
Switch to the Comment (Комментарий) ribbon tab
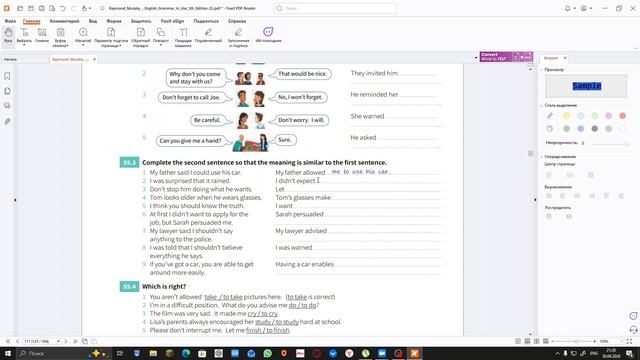[64, 21]
